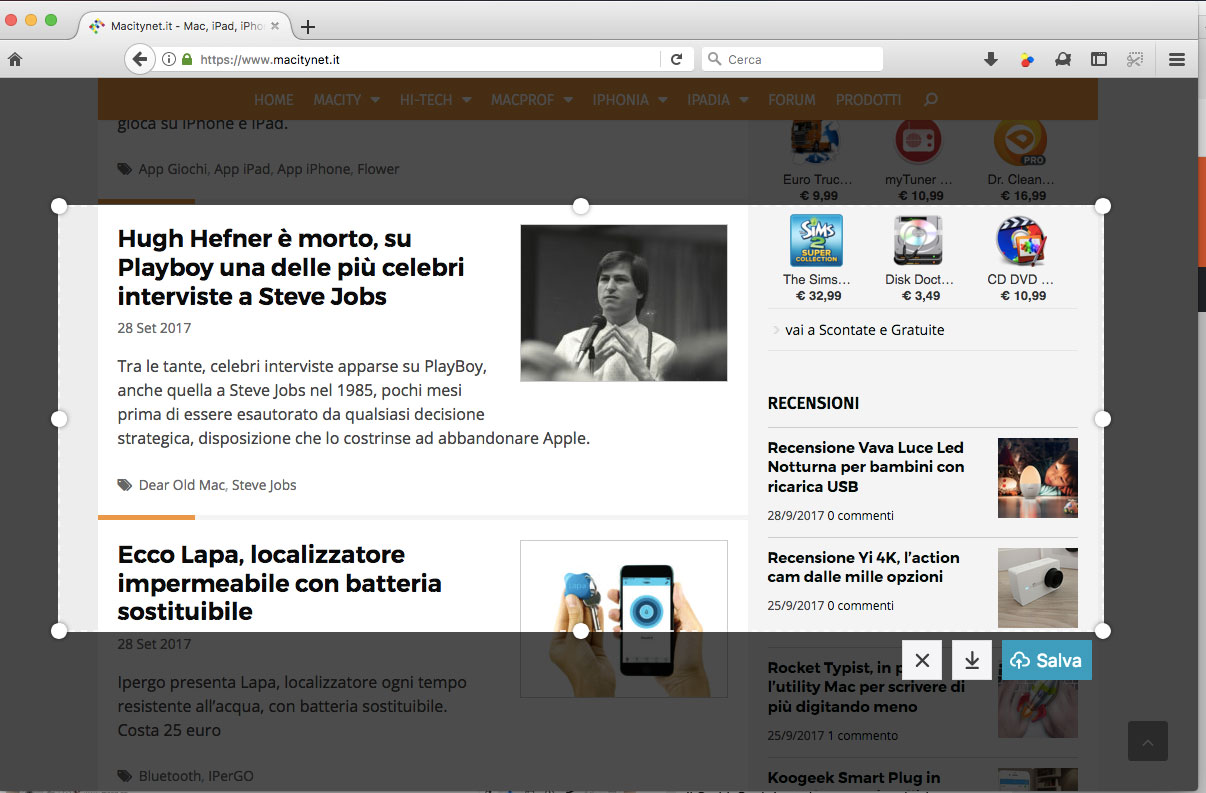Open the hamburger menu

[x=1177, y=59]
